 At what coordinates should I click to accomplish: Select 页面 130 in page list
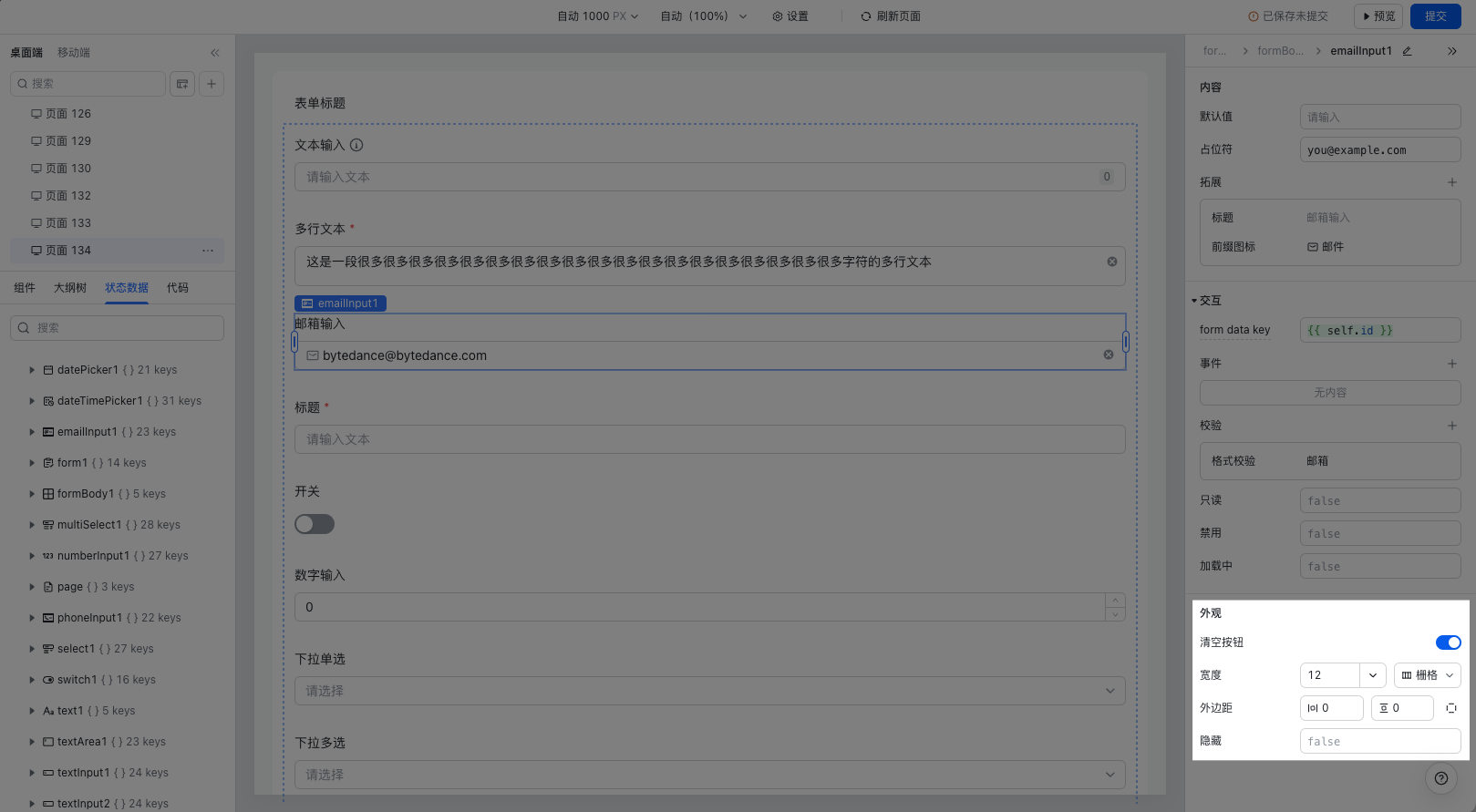(117, 169)
